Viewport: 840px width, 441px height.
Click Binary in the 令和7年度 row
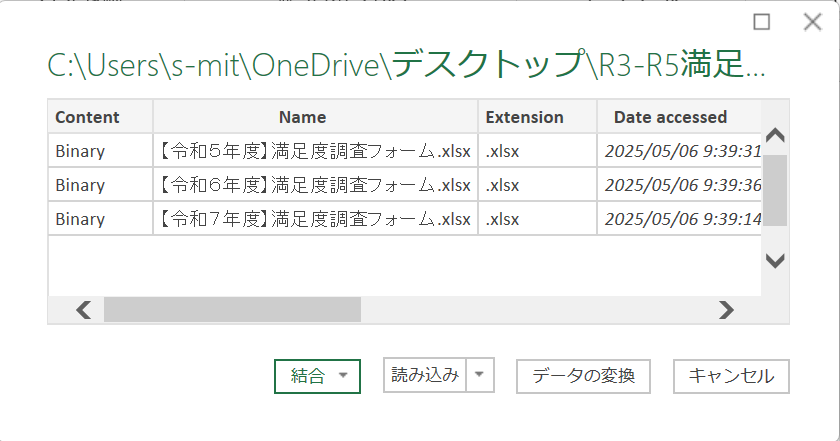(80, 218)
